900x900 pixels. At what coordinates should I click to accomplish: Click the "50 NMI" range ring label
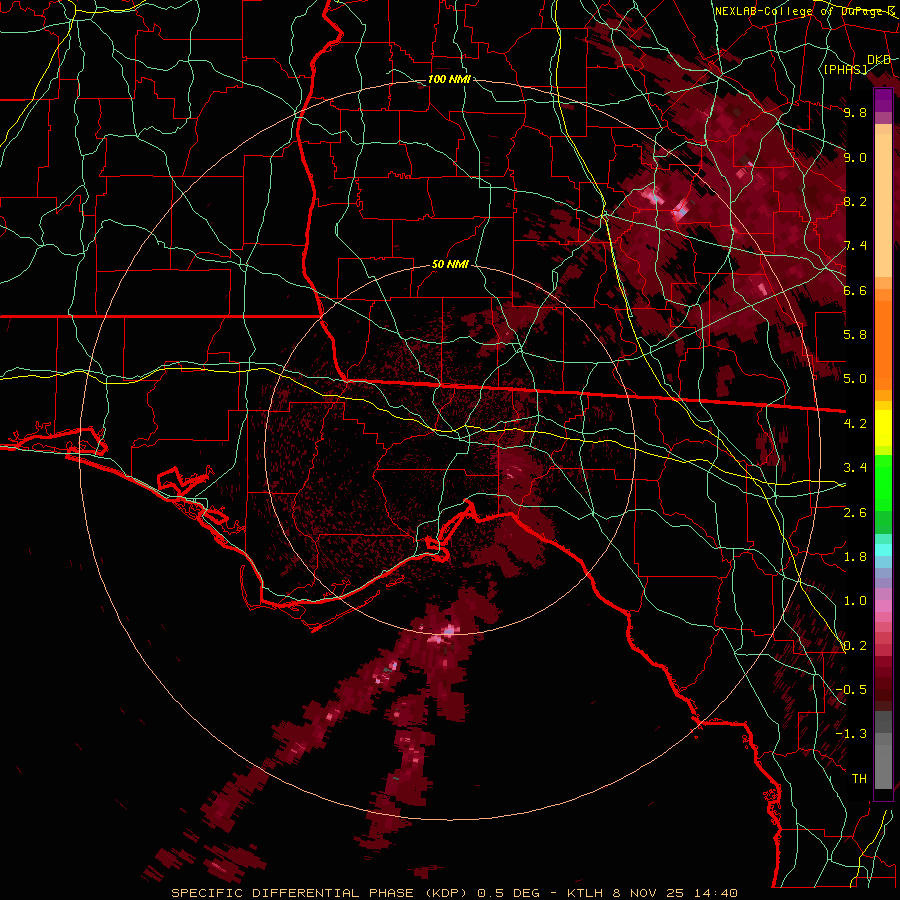[450, 265]
